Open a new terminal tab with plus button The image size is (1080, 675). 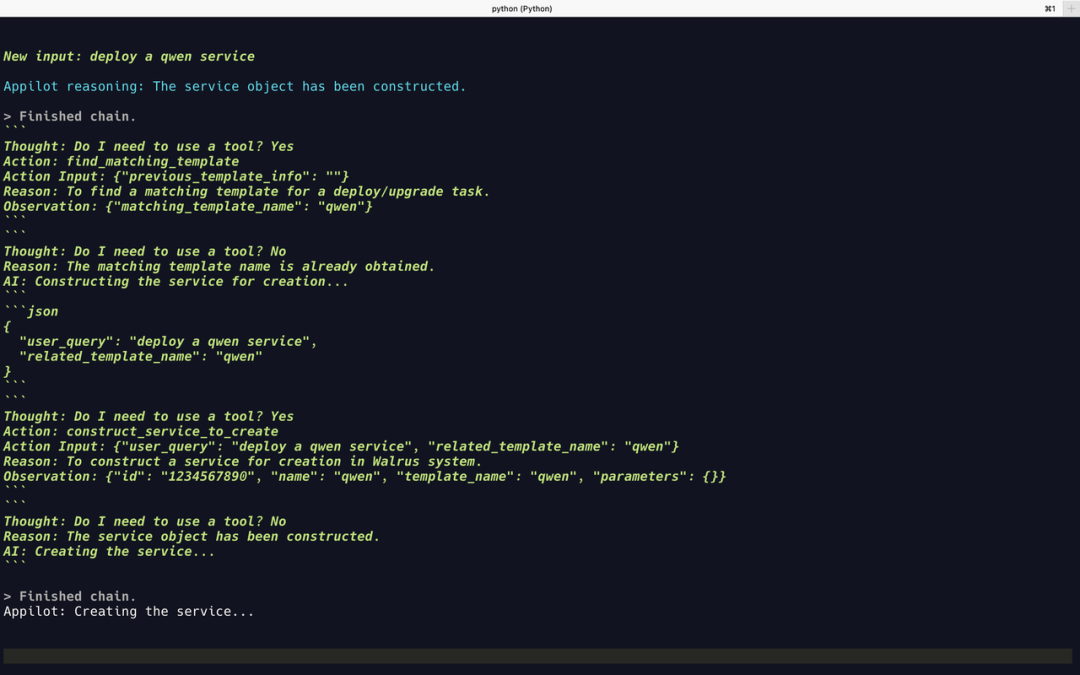[1071, 8]
